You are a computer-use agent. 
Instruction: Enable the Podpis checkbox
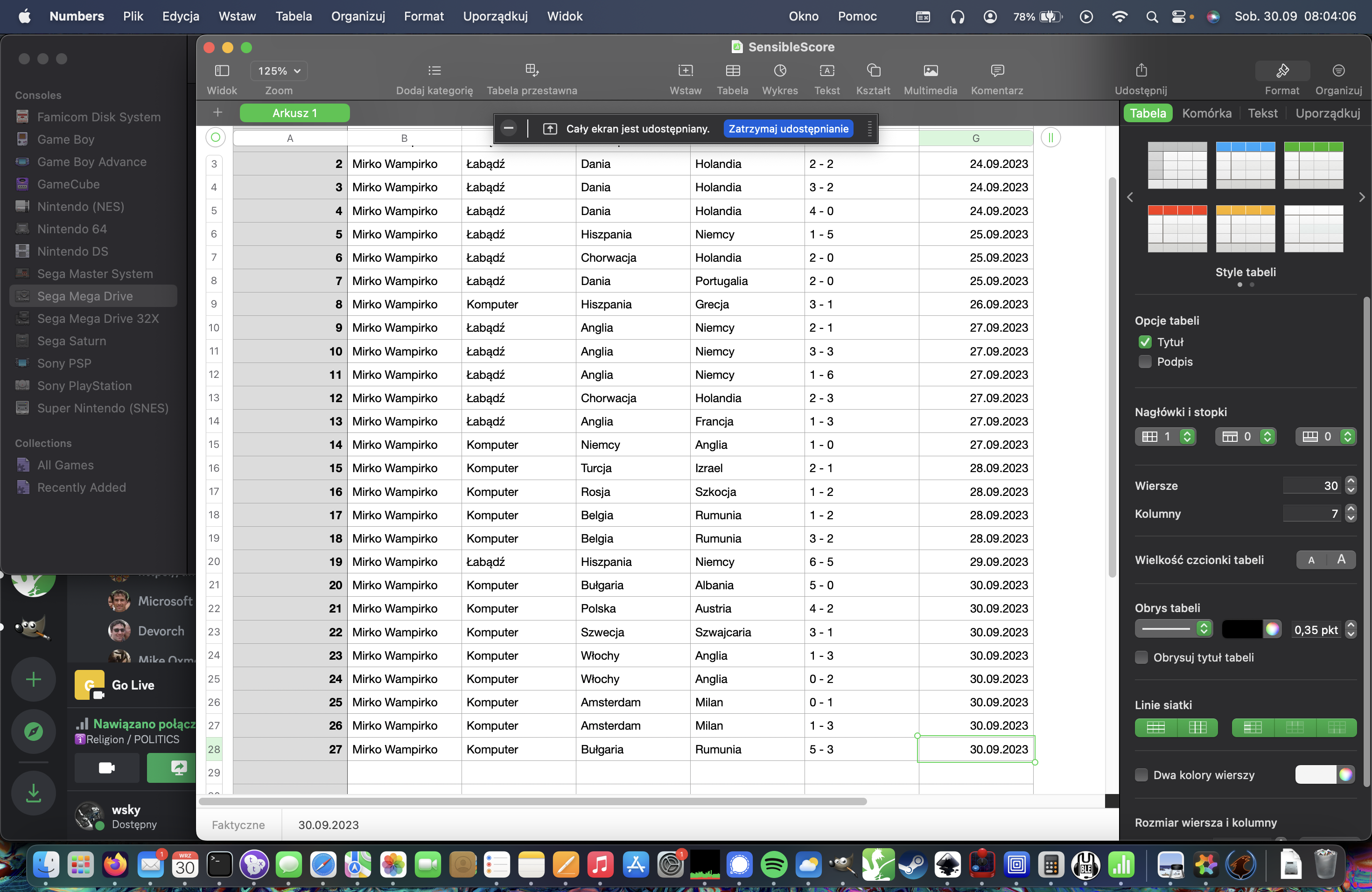click(1145, 362)
